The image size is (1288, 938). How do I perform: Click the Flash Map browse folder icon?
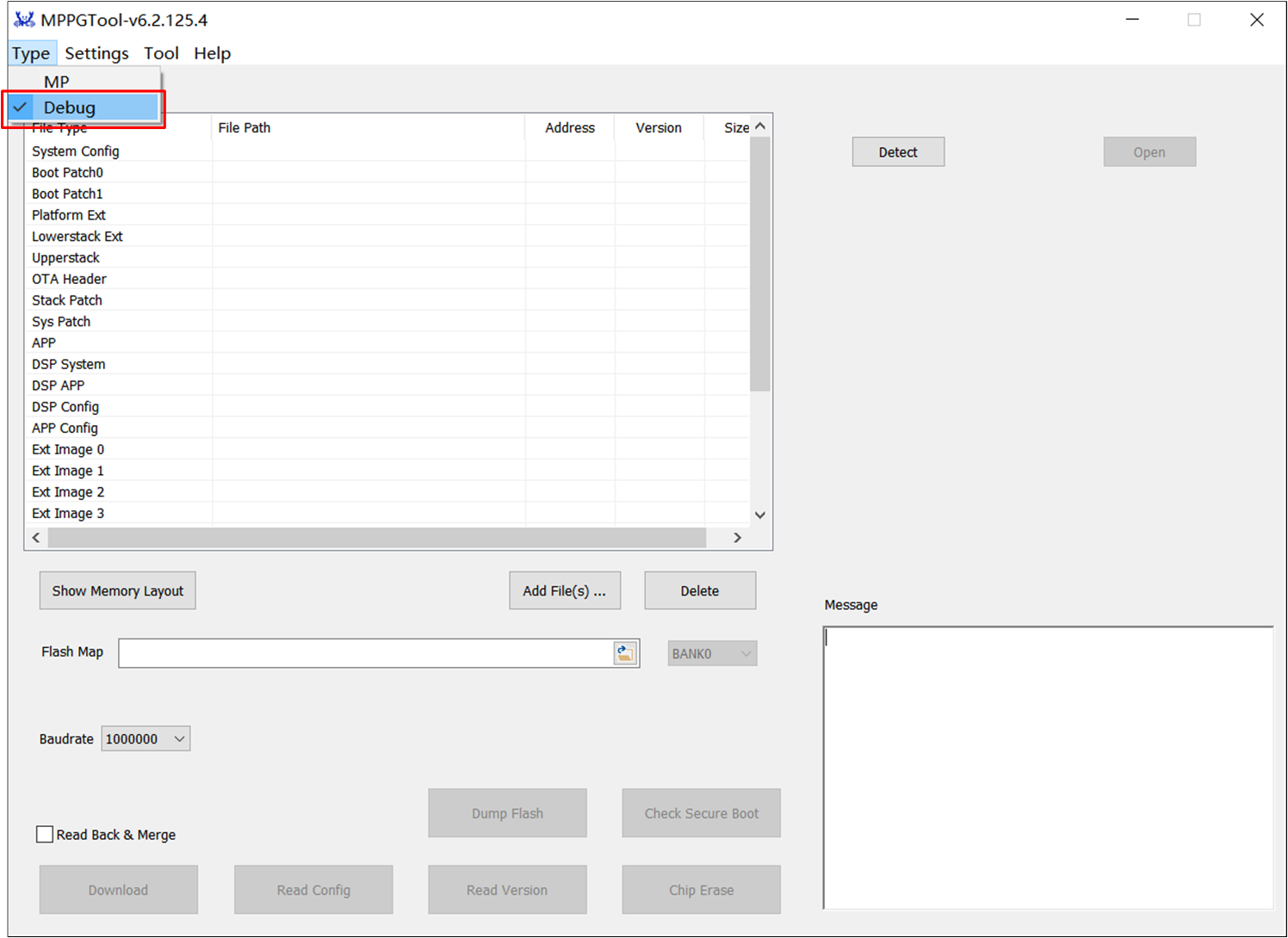625,653
